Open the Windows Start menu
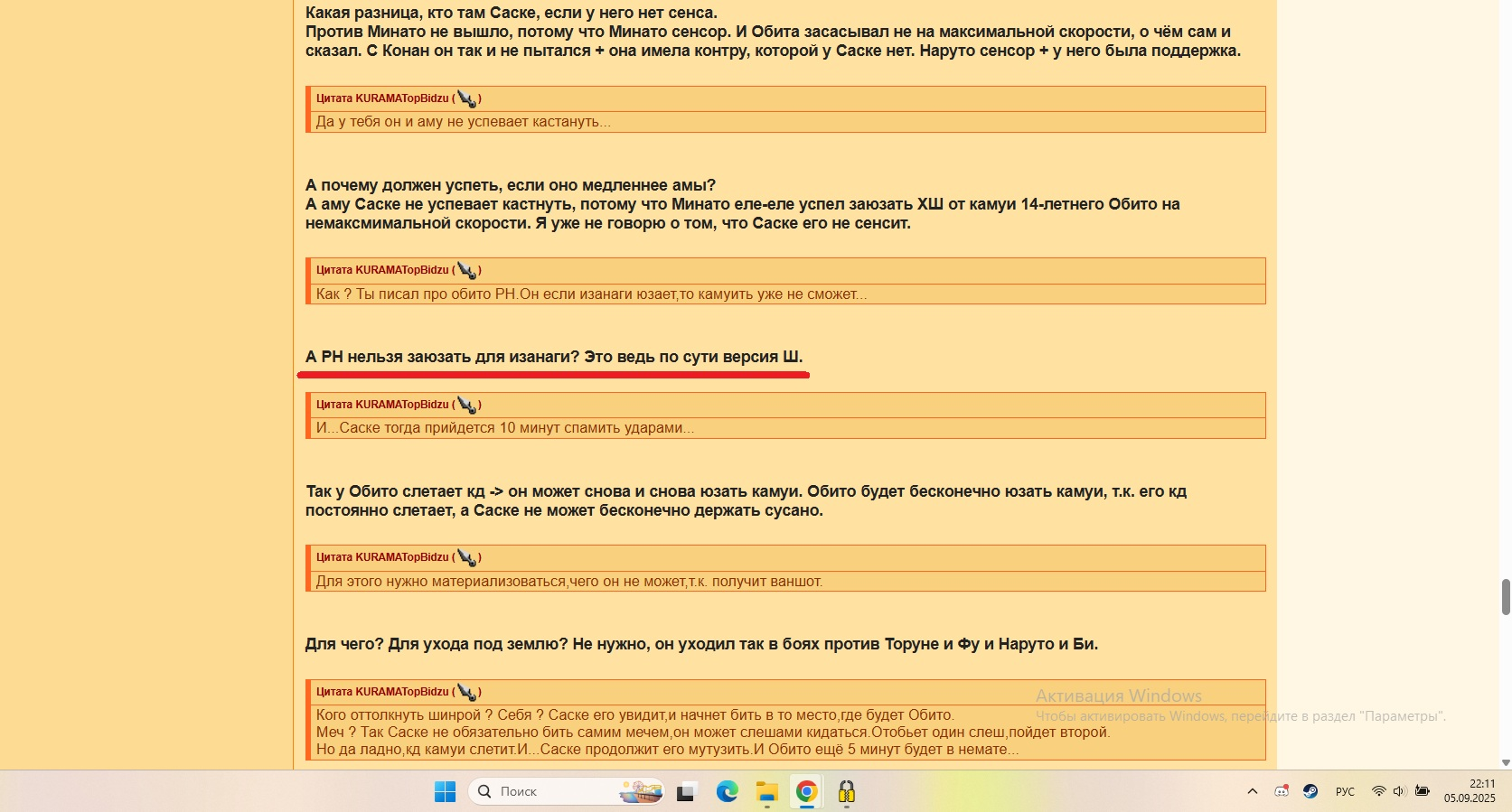Screen dimensions: 1512x812 [445, 792]
